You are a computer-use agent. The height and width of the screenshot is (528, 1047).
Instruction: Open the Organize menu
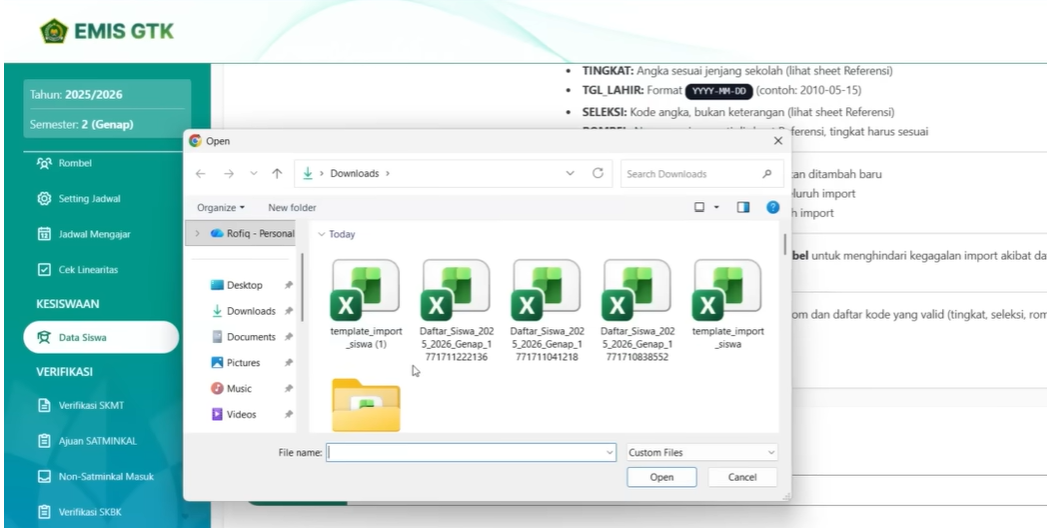tap(220, 208)
